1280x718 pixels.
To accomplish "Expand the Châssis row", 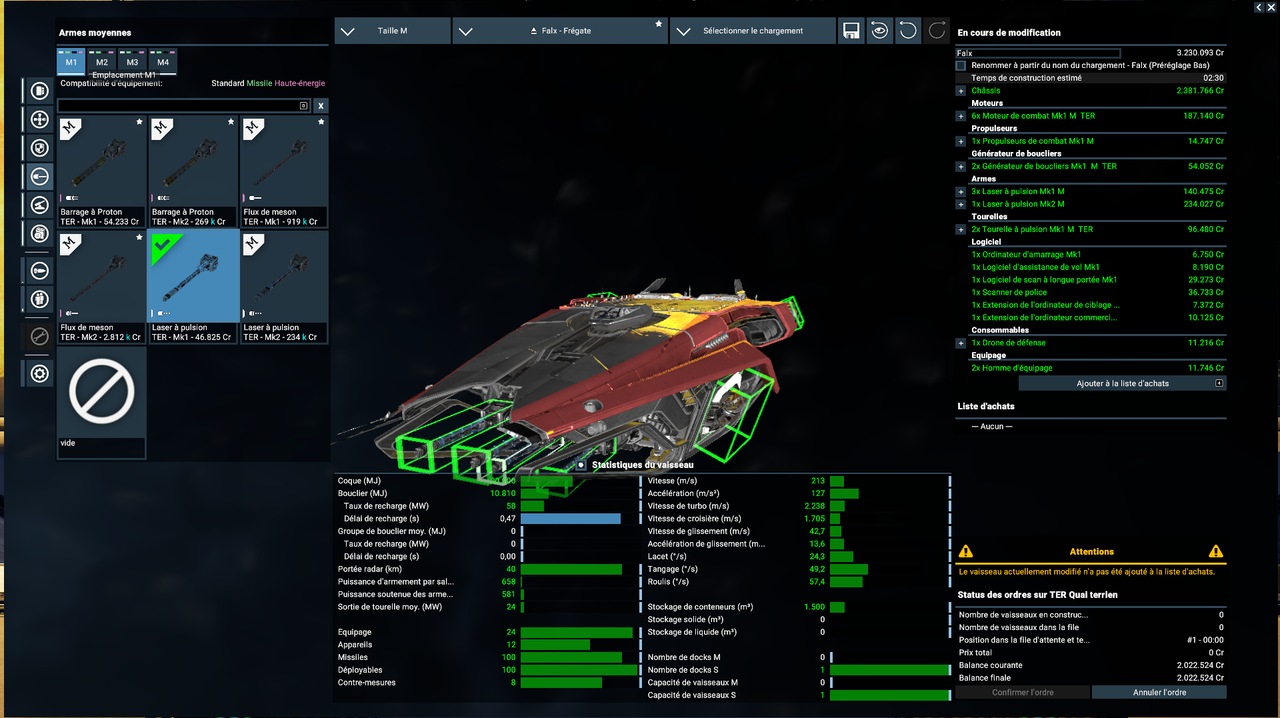I will click(x=961, y=91).
